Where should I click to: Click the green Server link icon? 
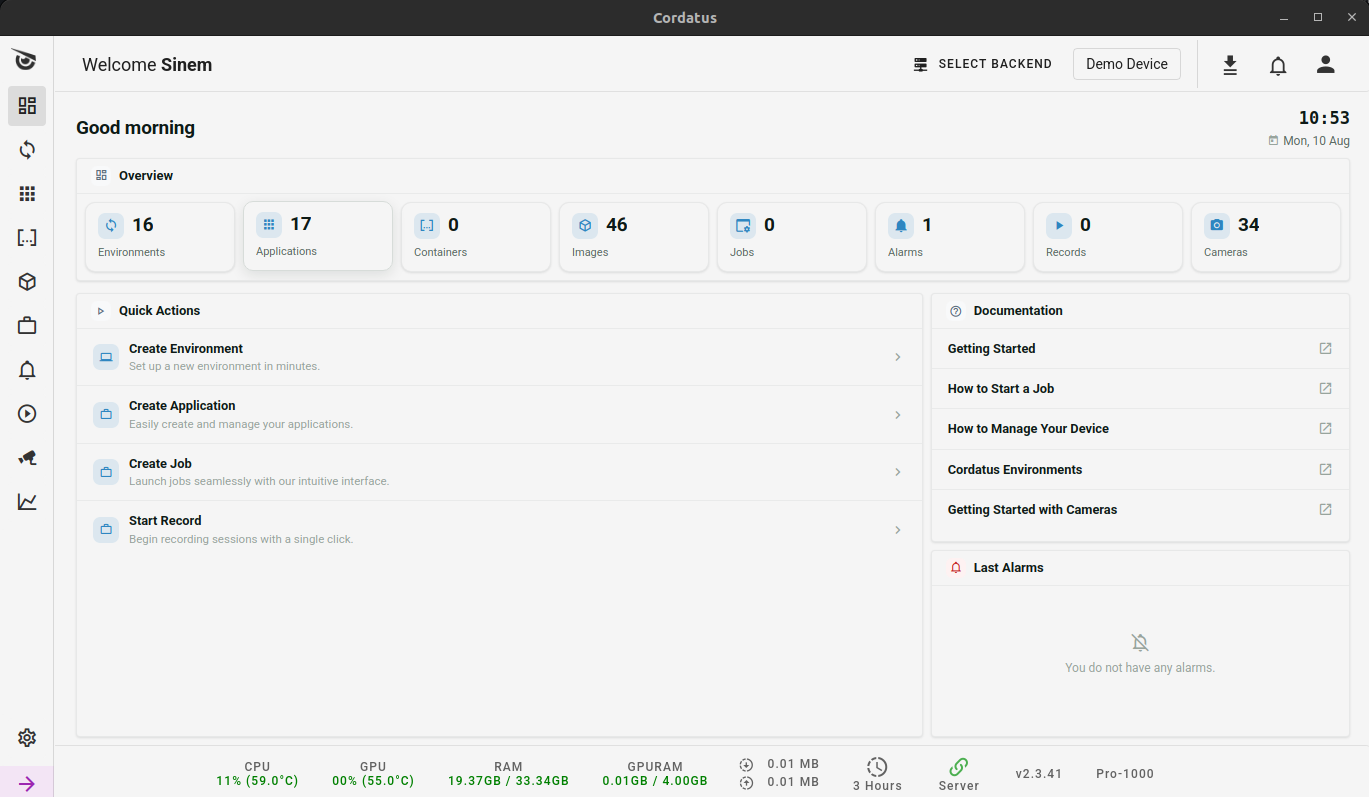click(x=958, y=767)
